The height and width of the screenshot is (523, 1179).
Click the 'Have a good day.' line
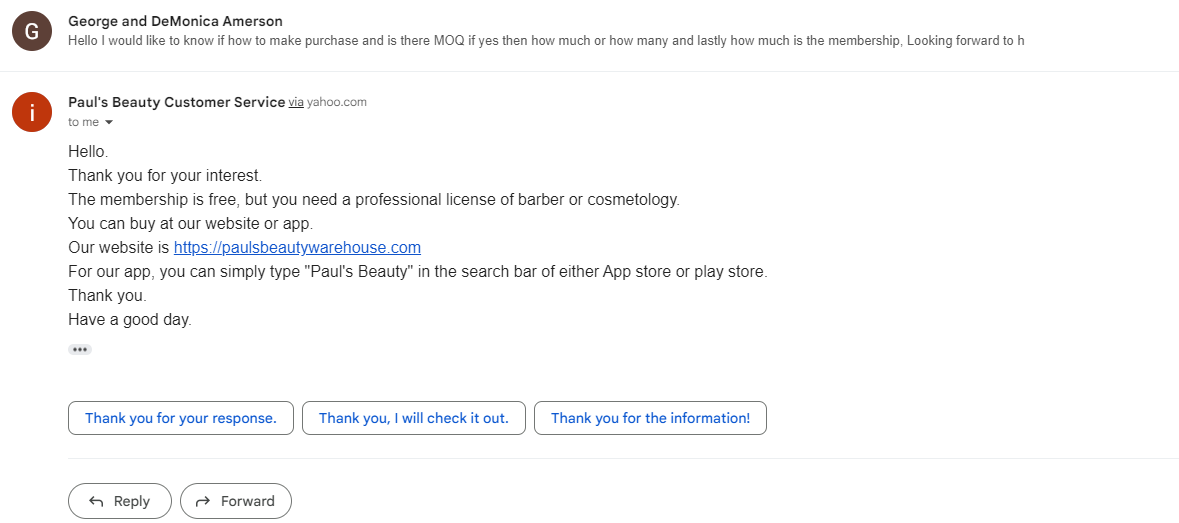coord(130,319)
